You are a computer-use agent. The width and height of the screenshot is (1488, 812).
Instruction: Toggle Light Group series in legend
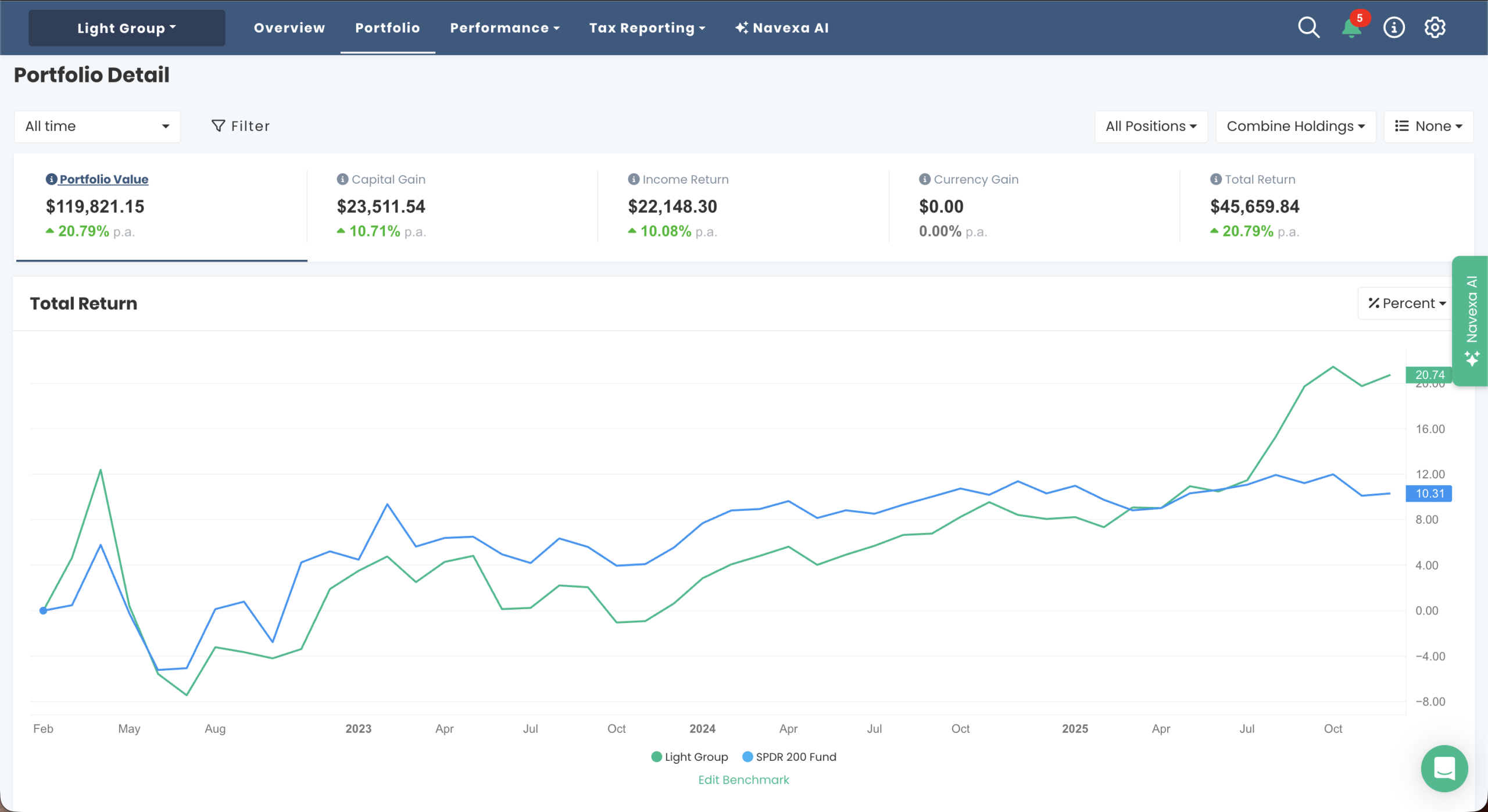689,757
